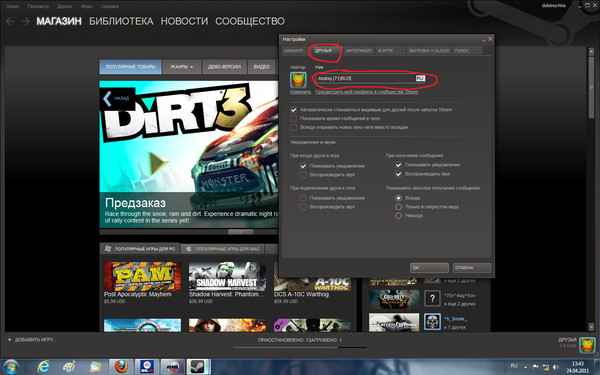This screenshot has height=375, width=600.
Task: Select Только в свернутом виде radio option
Action: click(x=398, y=207)
